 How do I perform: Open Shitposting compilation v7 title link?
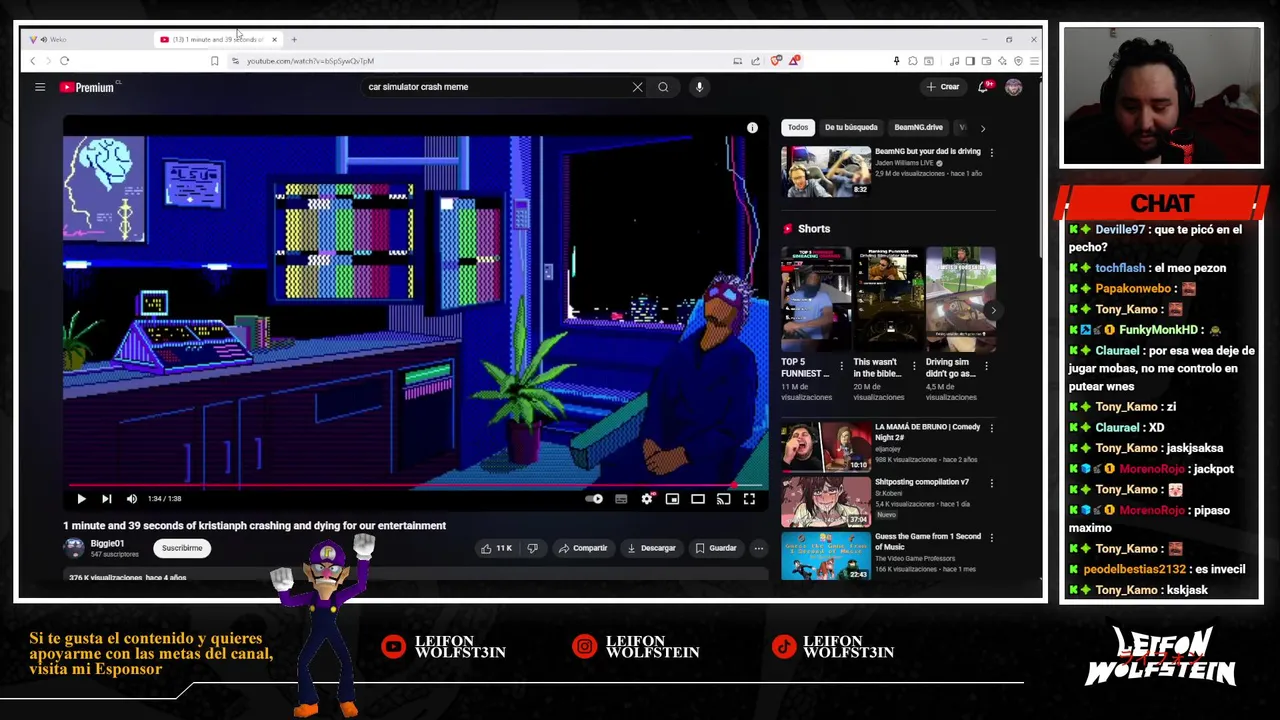[x=921, y=482]
